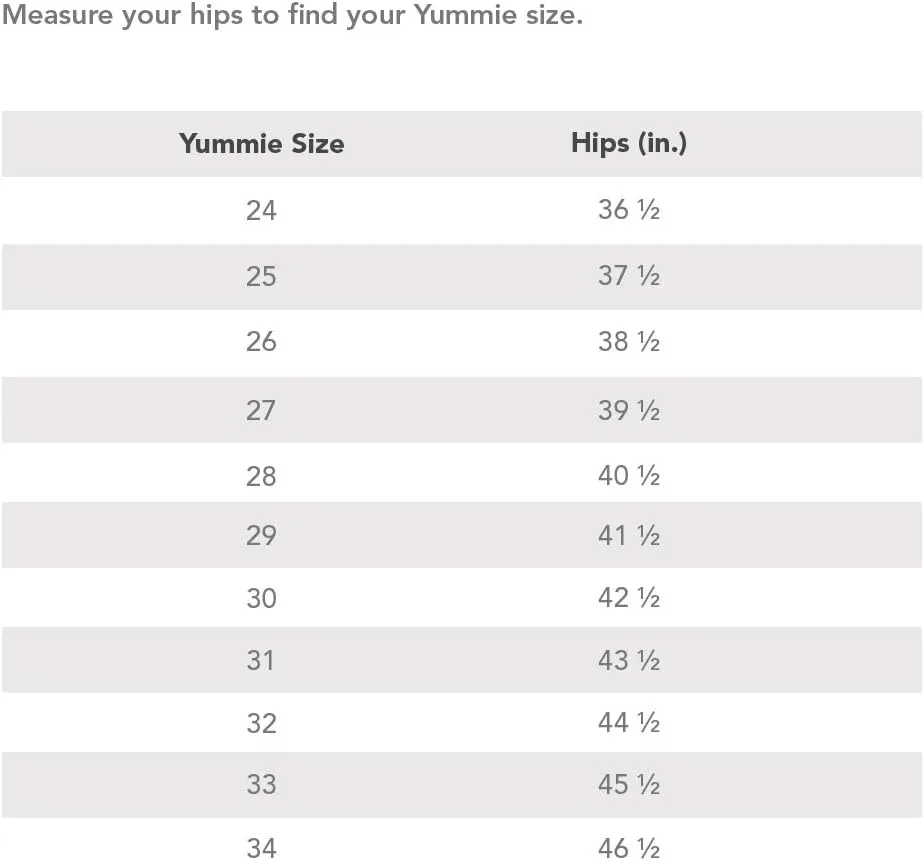
Task: Click the Hips (in.) column header
Action: coord(629,143)
